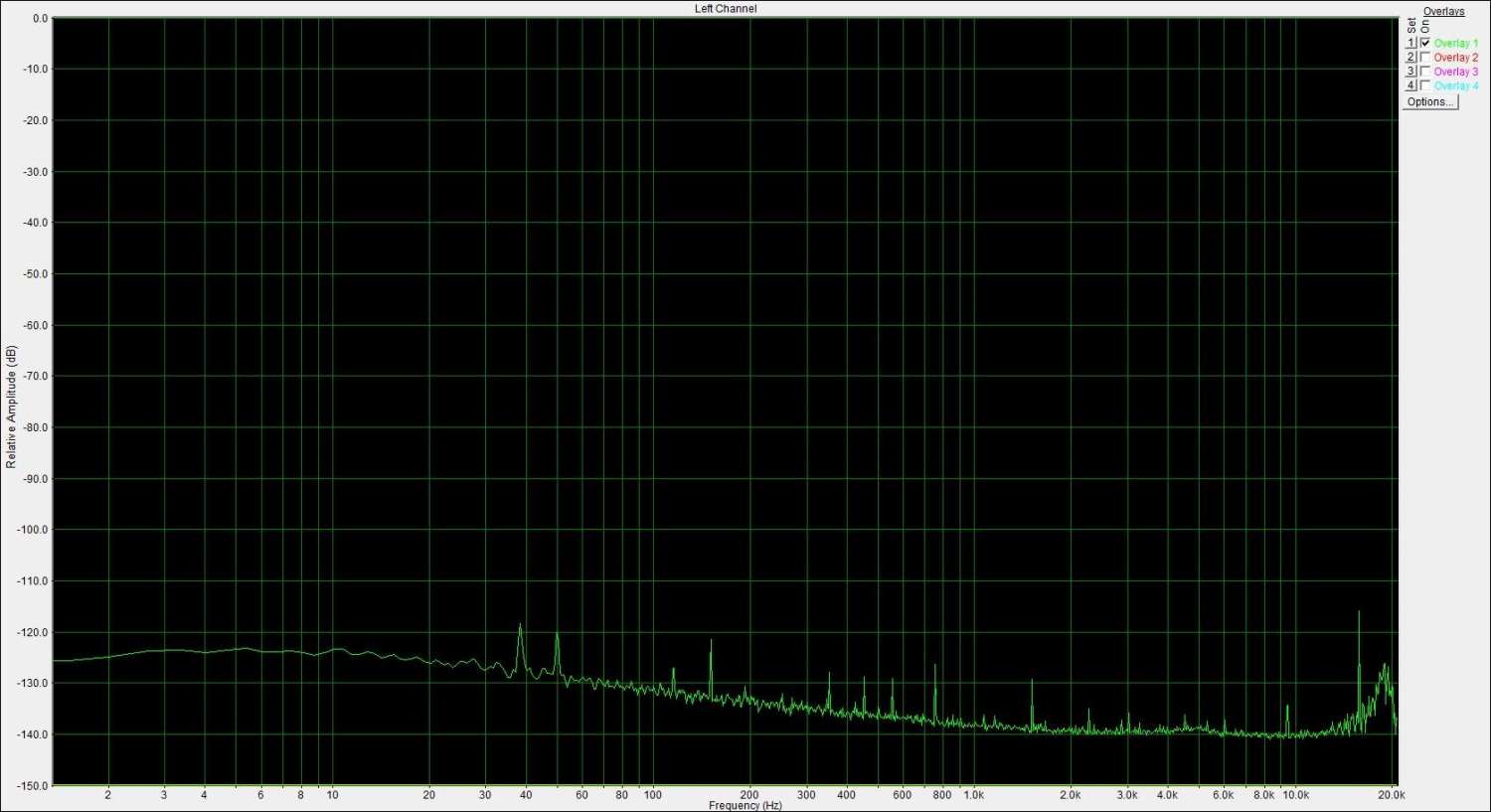This screenshot has height=812, width=1491.
Task: Disable the Overlay 1 checkbox
Action: 1425,44
